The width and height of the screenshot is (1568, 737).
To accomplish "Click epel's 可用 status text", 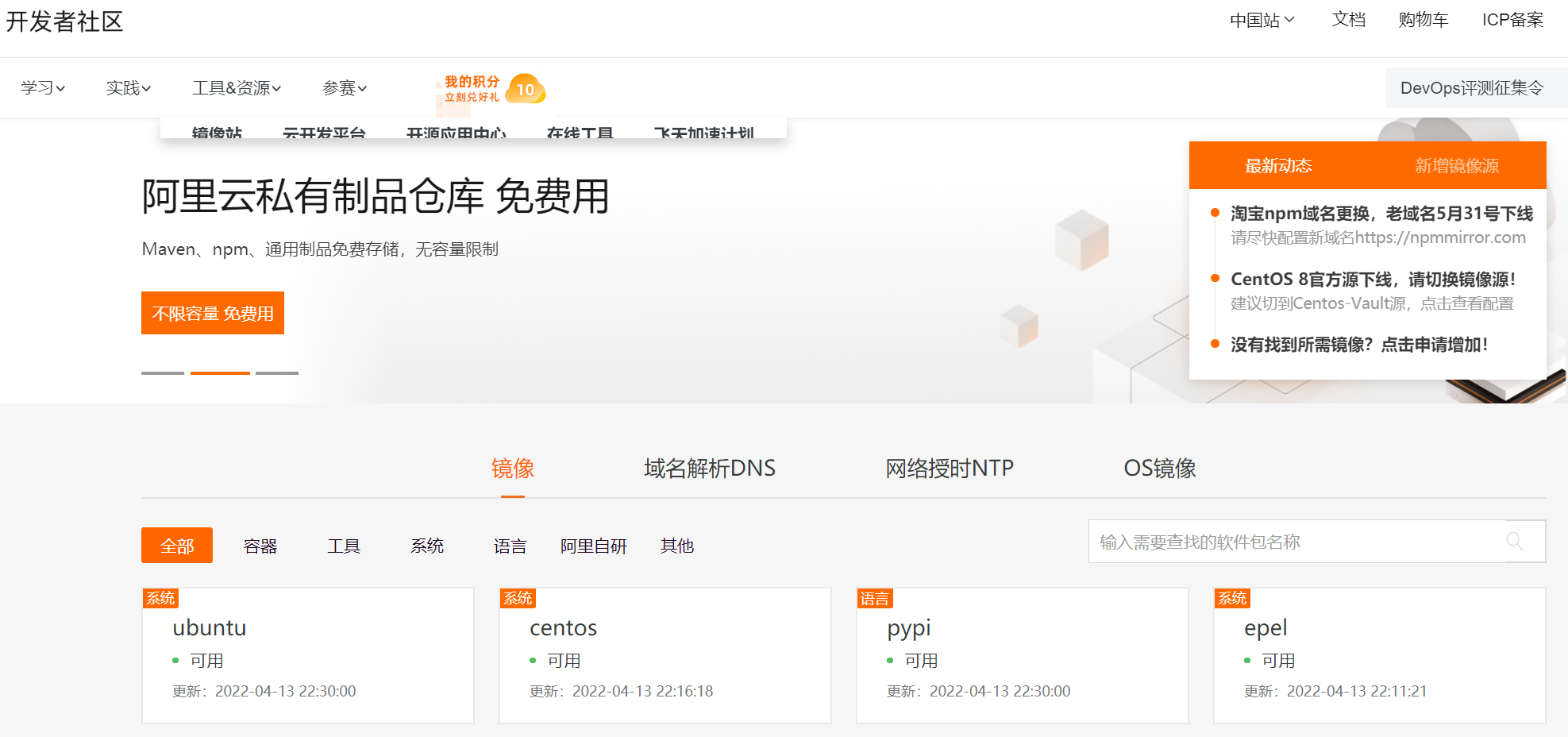I will pyautogui.click(x=1278, y=661).
